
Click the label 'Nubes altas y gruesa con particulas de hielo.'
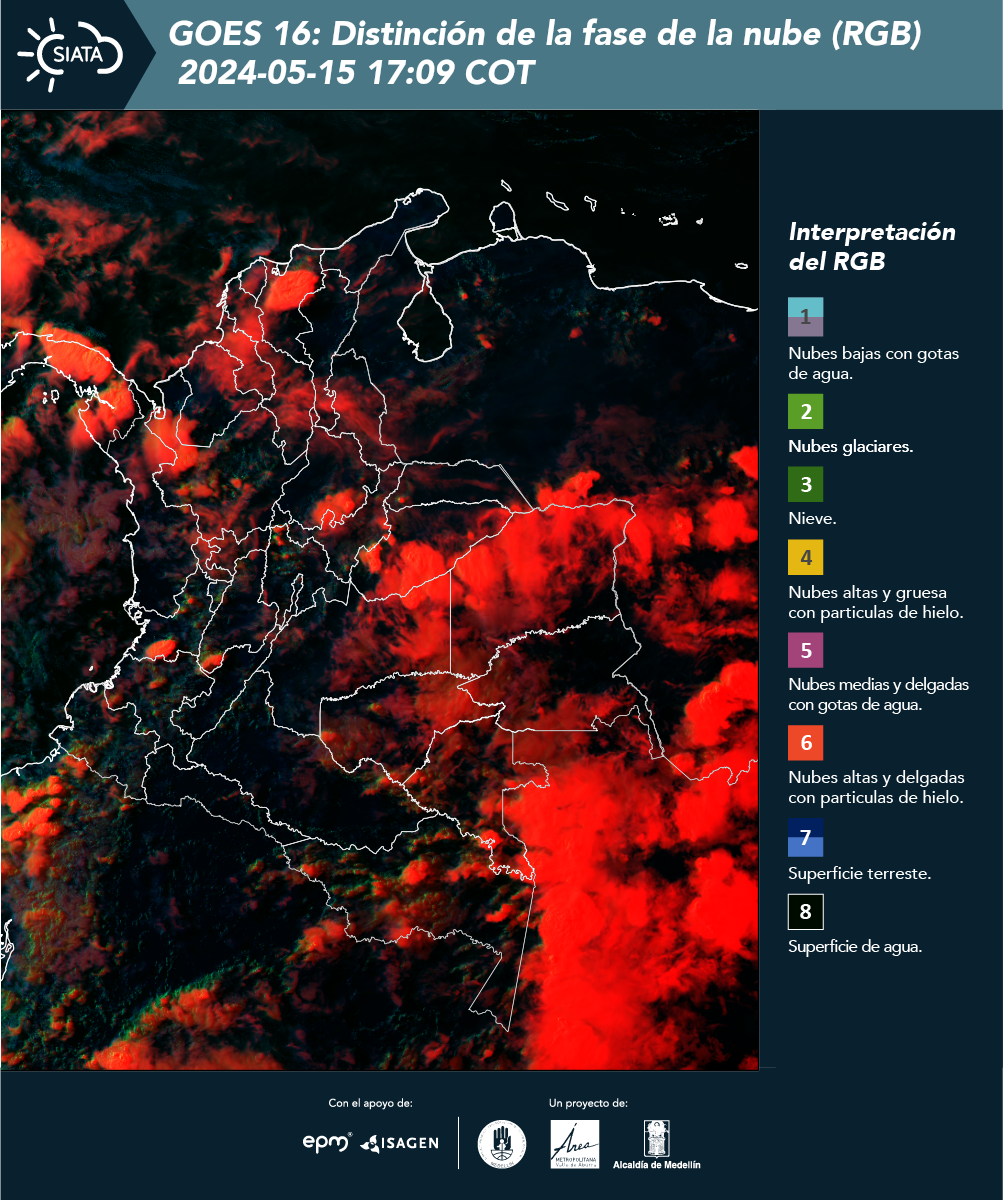(875, 602)
